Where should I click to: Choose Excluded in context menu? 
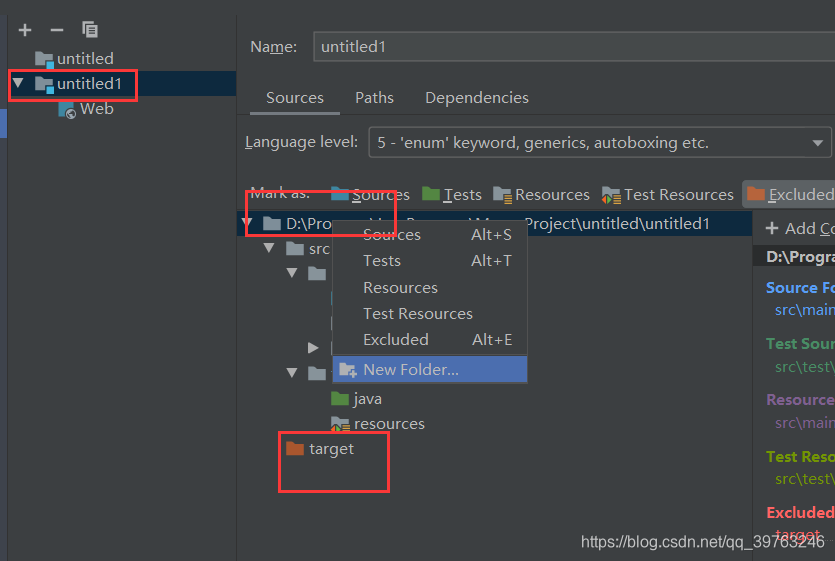tap(430, 340)
